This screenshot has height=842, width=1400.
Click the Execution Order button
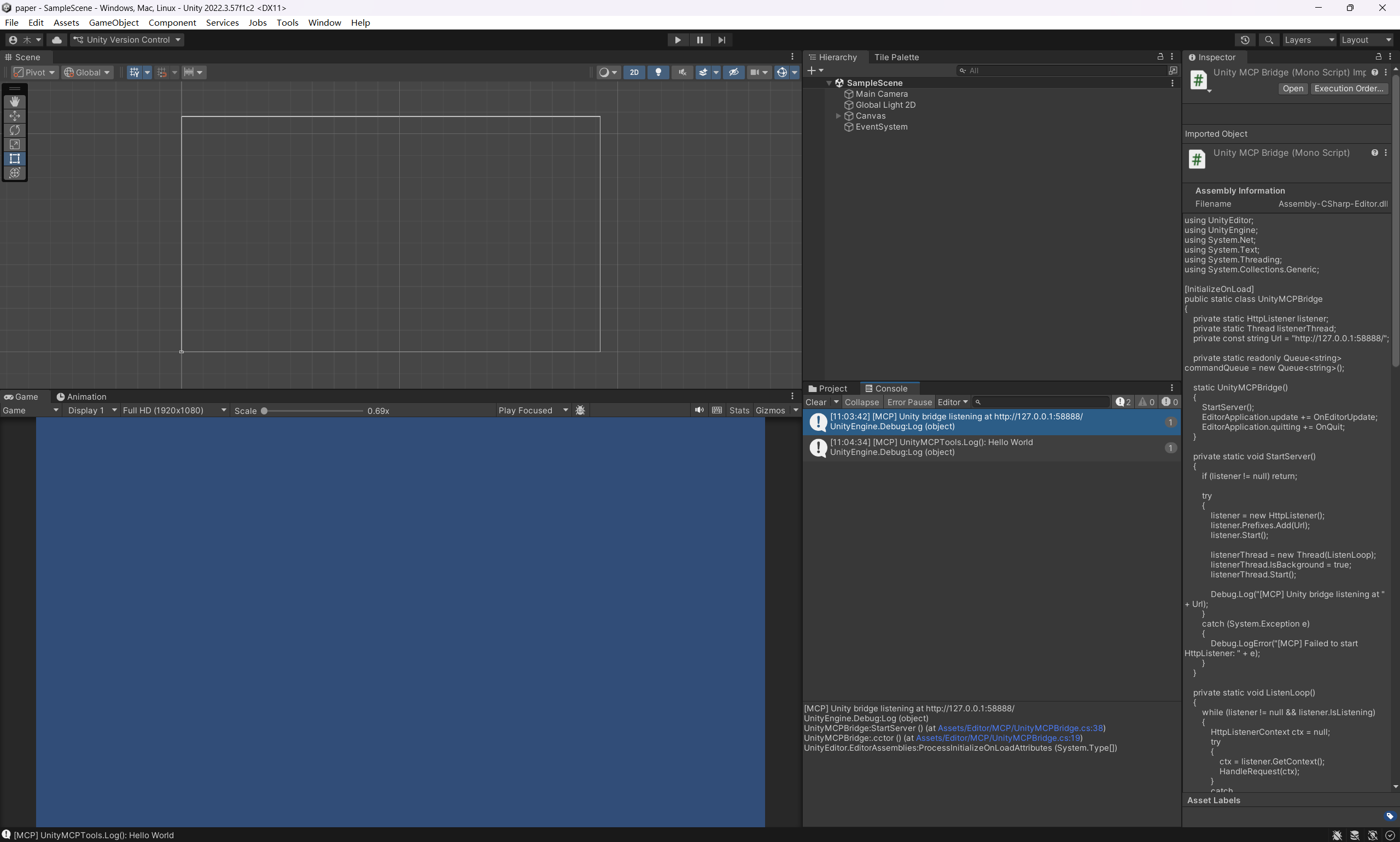tap(1349, 89)
